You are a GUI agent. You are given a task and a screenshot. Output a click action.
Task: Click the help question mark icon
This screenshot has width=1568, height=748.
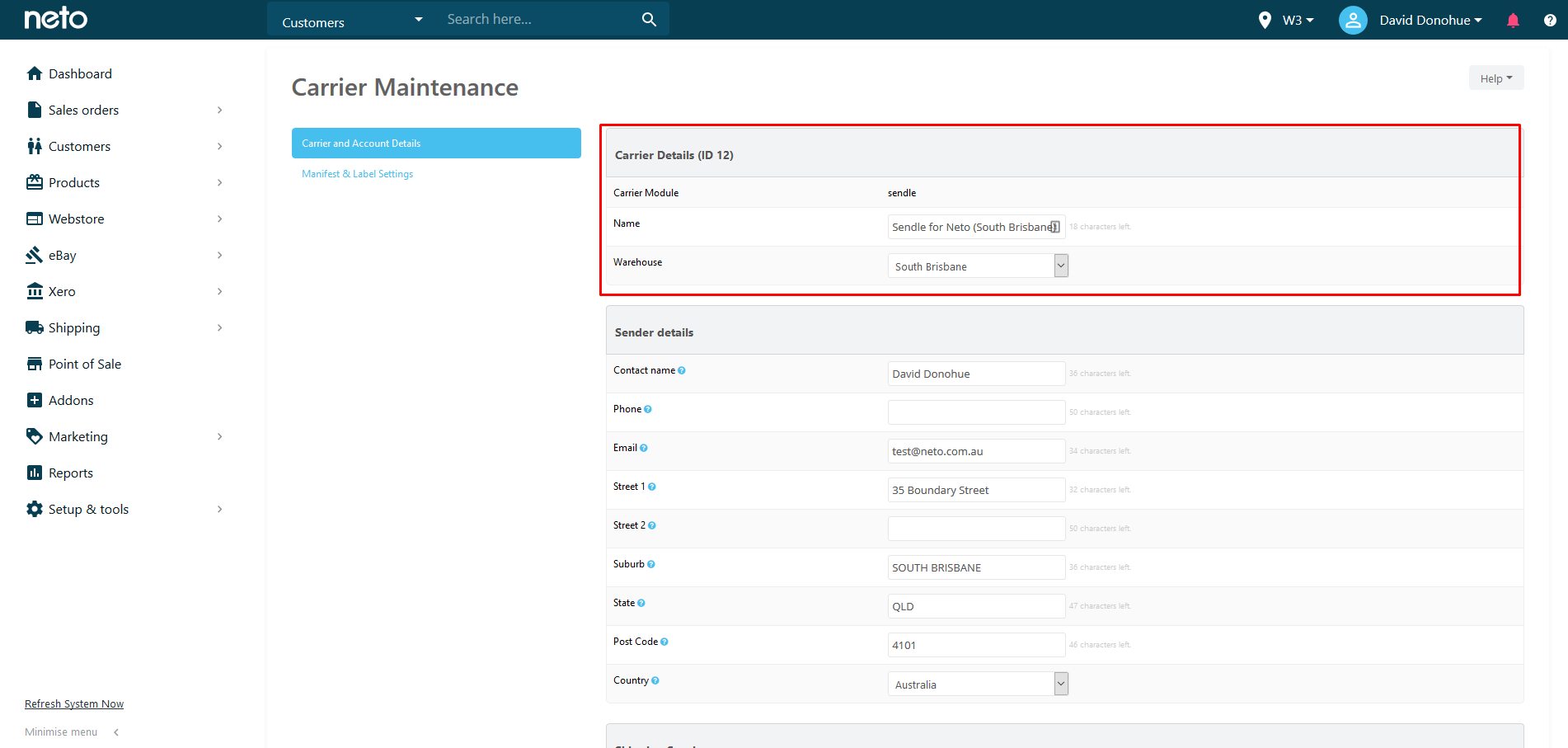click(1550, 20)
